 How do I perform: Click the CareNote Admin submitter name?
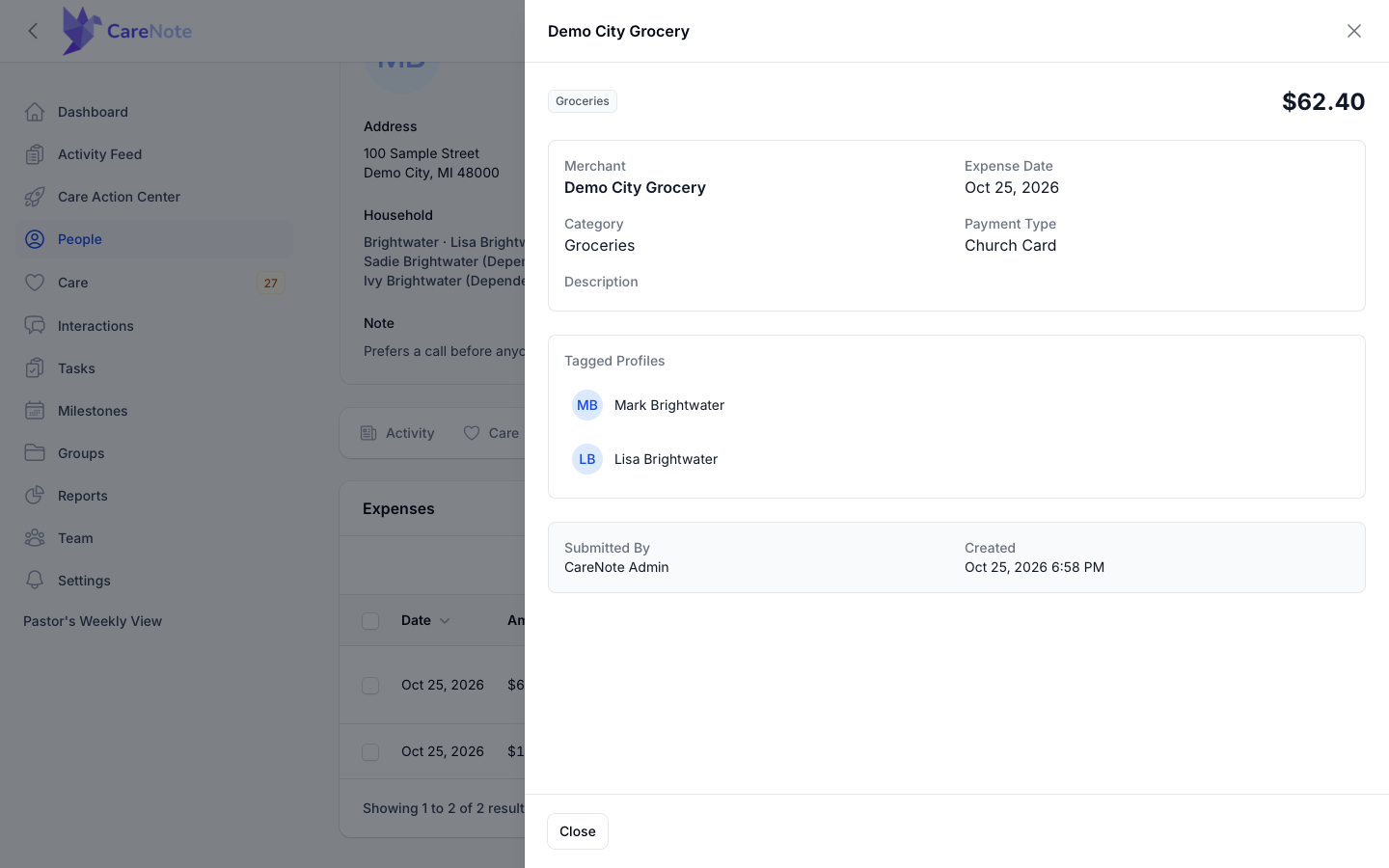coord(616,567)
